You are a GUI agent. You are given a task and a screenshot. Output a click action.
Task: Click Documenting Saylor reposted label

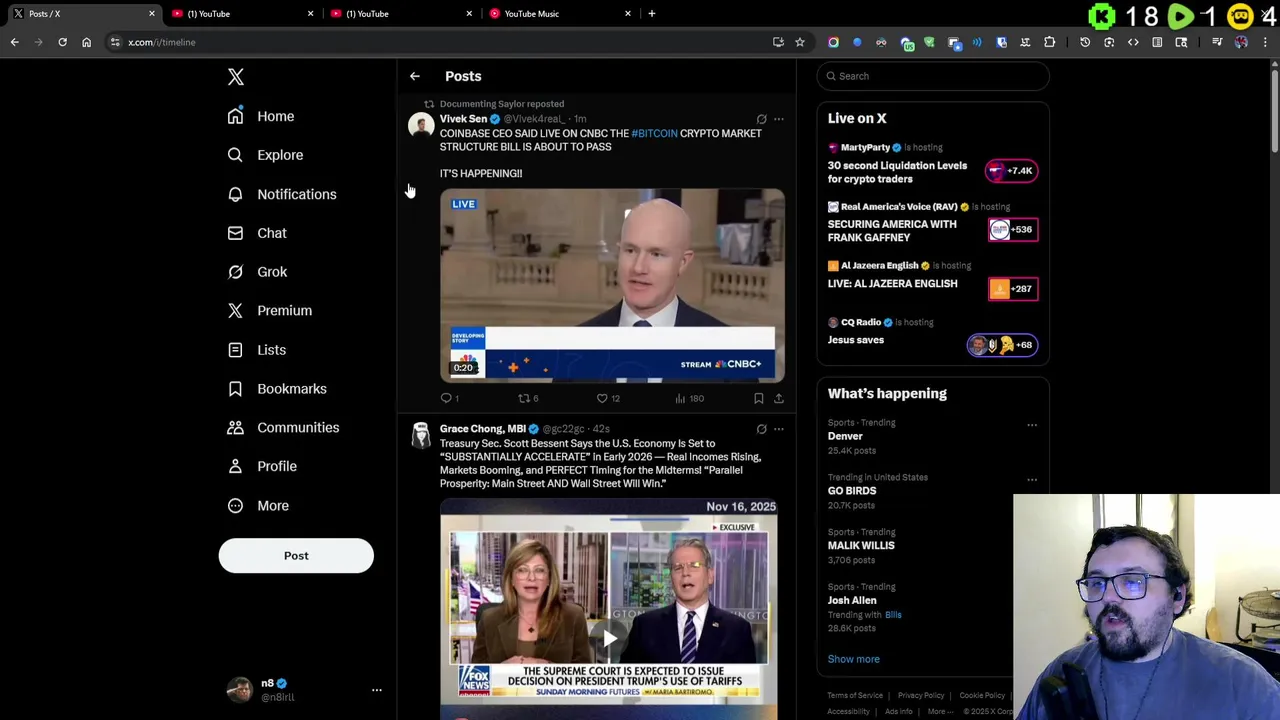pos(502,104)
